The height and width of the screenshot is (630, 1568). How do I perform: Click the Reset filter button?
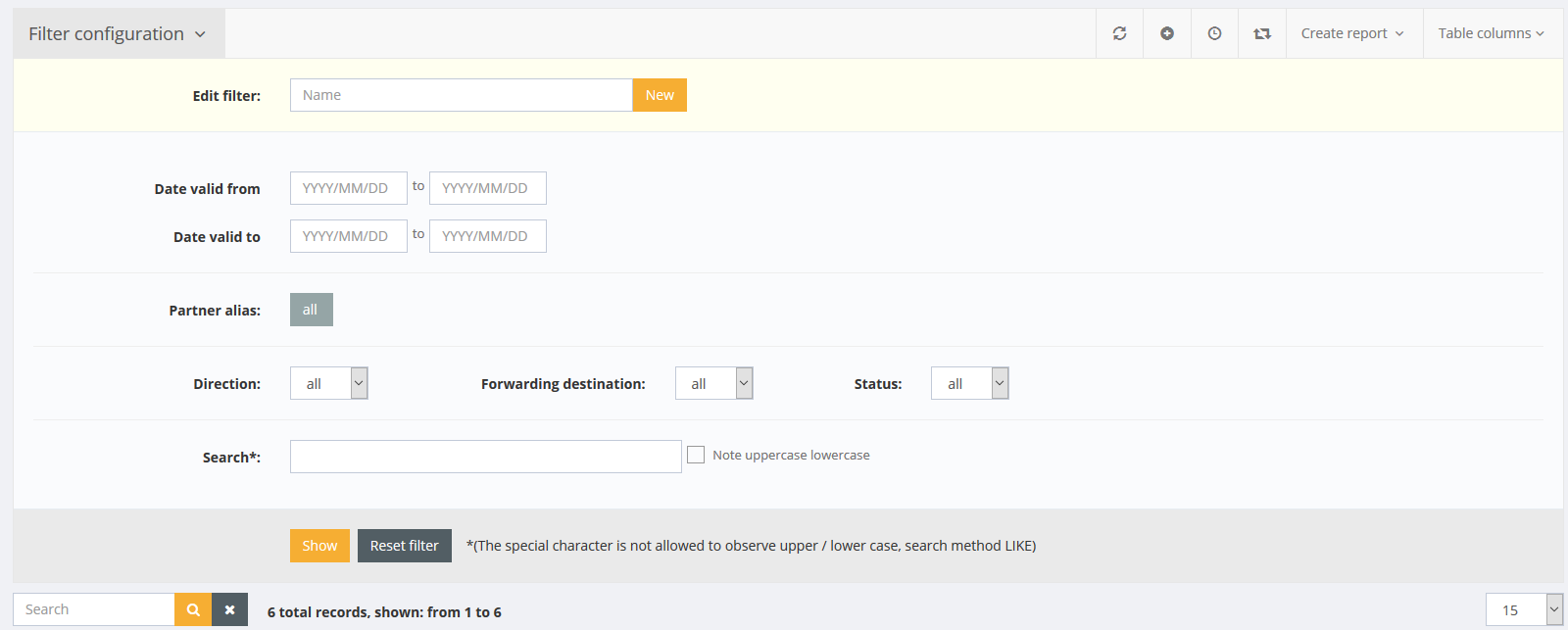404,546
